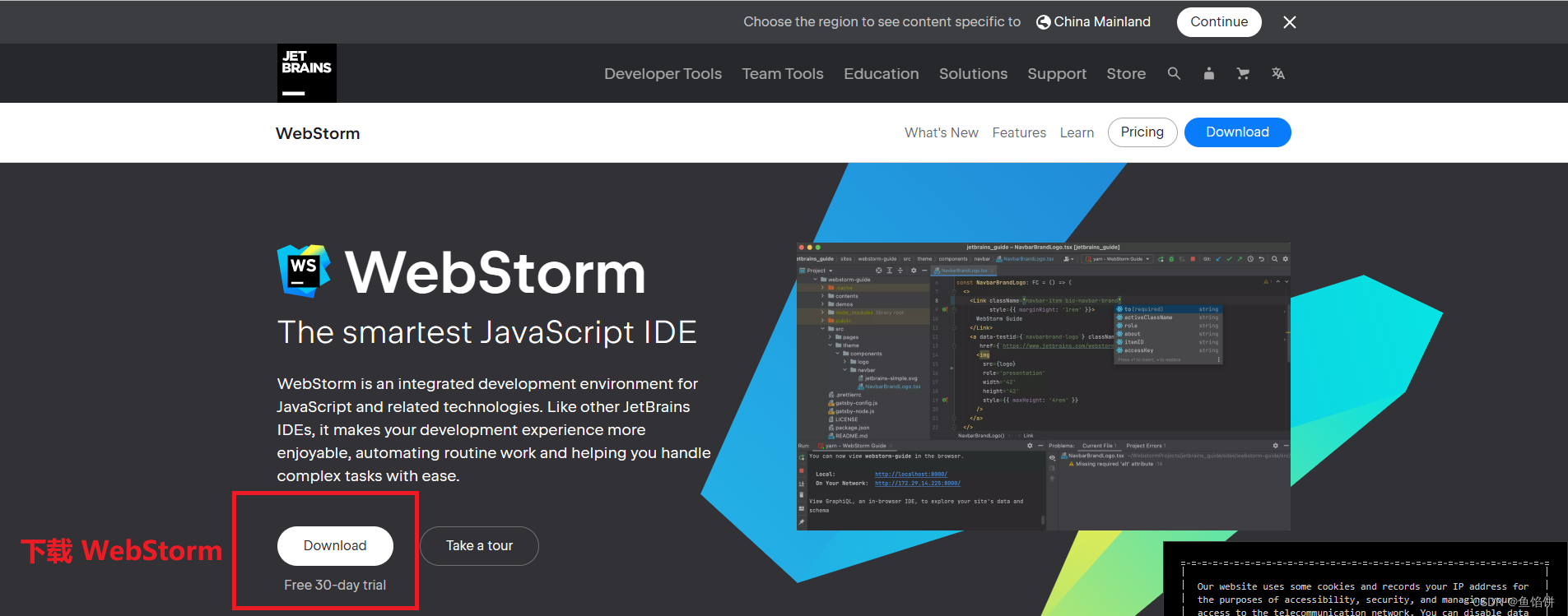The image size is (1568, 616).
Task: Open the Learn page link
Action: click(1077, 132)
